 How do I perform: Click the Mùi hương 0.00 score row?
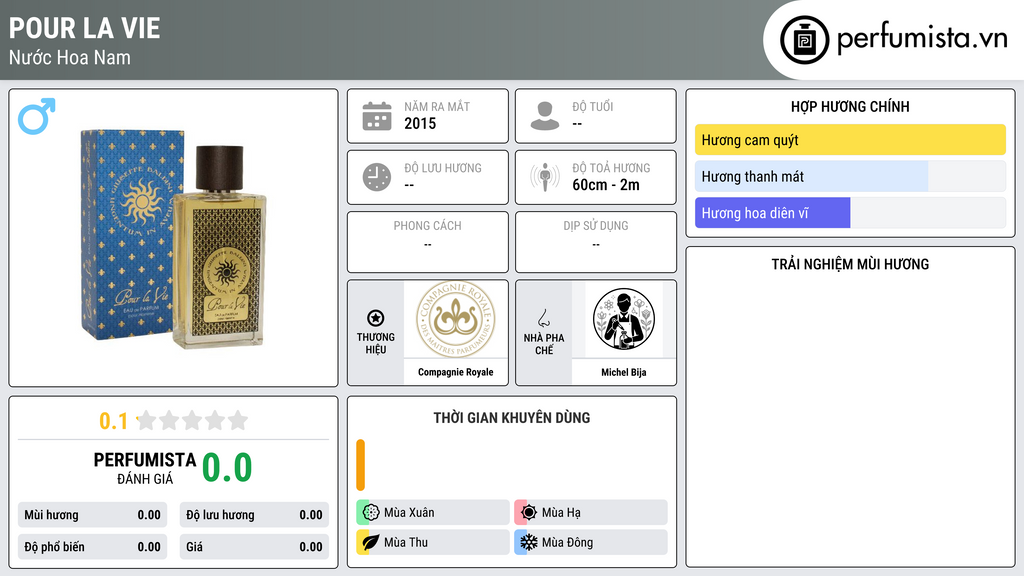coord(92,515)
